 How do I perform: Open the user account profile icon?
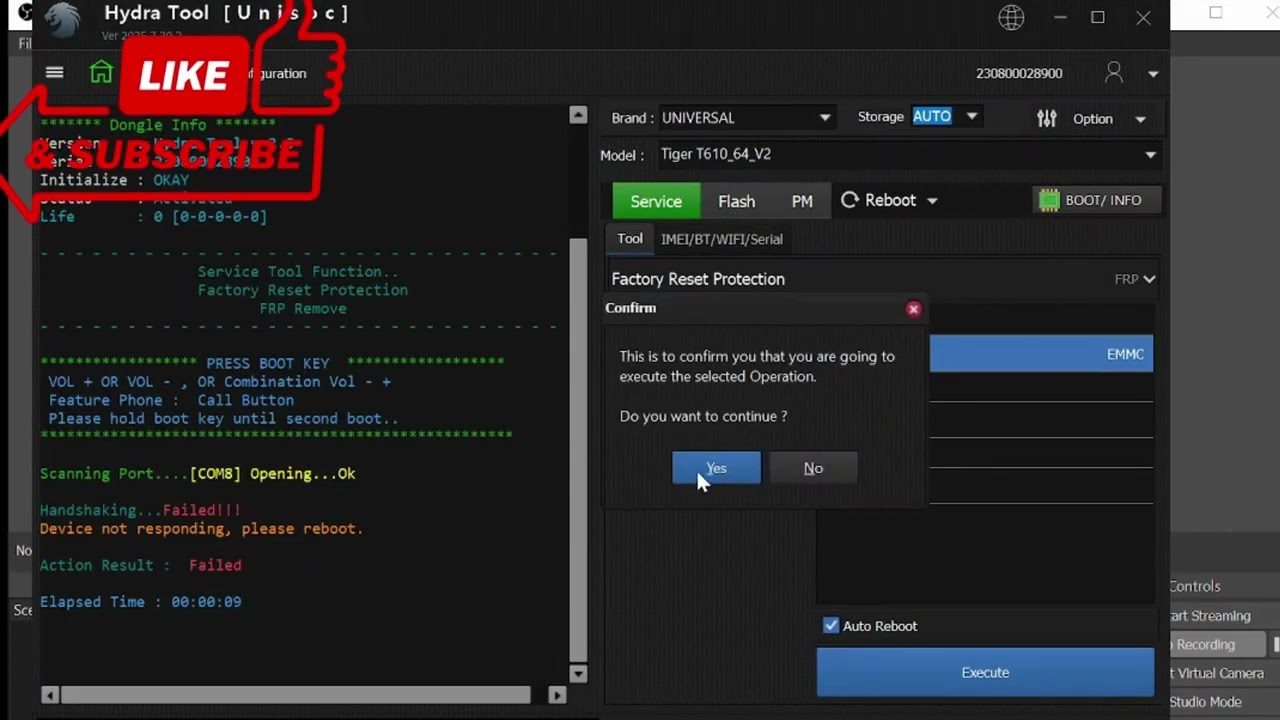coord(1113,73)
